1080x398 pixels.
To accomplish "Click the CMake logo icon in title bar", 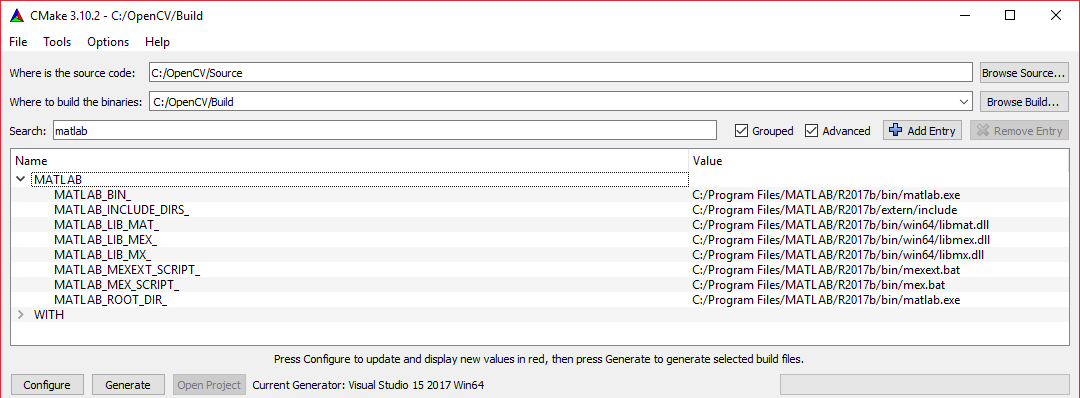I will pyautogui.click(x=17, y=15).
